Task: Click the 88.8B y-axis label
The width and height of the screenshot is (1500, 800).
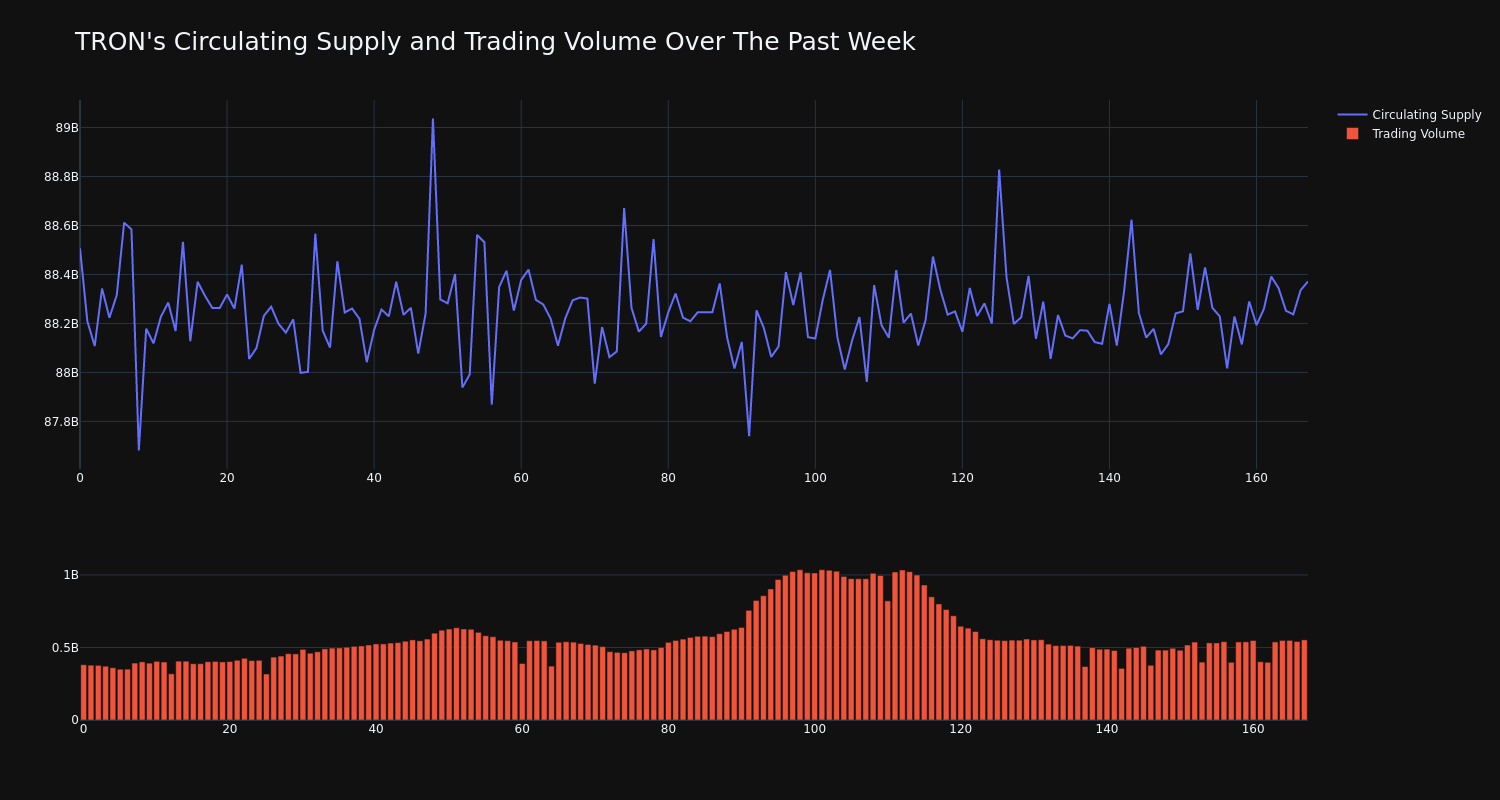Action: (61, 177)
